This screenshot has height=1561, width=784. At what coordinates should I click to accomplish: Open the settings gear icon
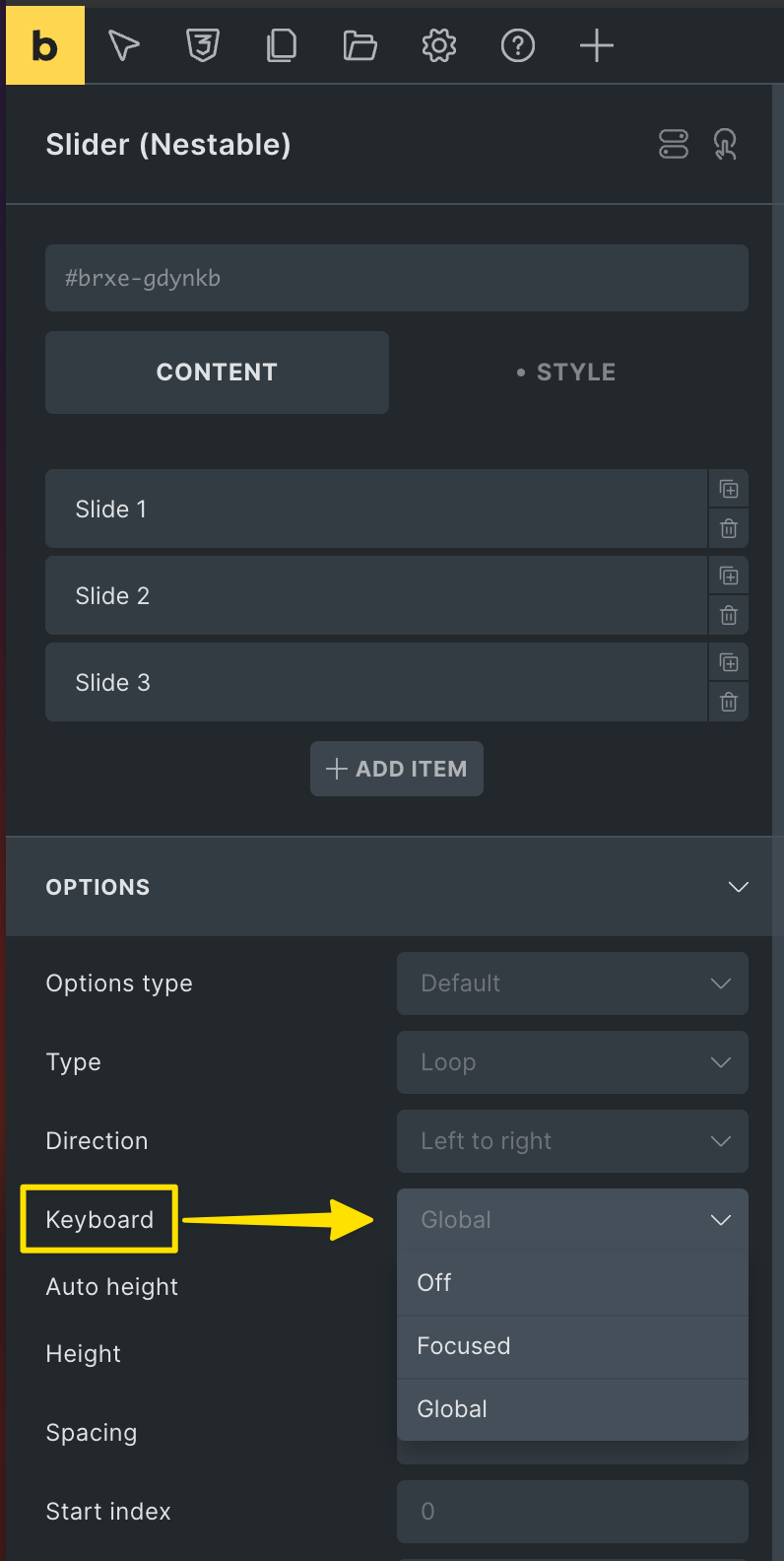click(x=439, y=45)
